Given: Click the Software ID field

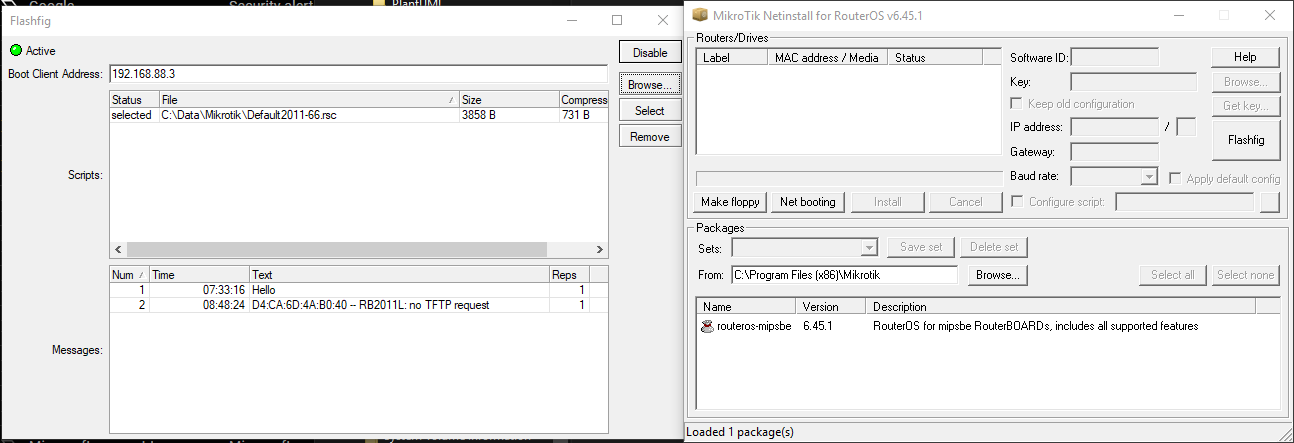Looking at the screenshot, I should (1115, 57).
